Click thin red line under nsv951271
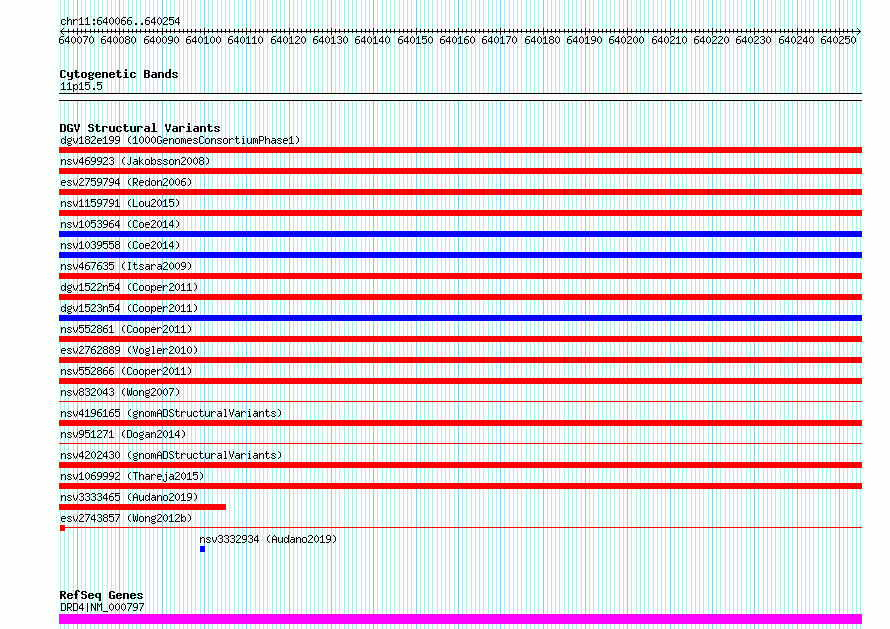The width and height of the screenshot is (890, 629). coord(460,443)
